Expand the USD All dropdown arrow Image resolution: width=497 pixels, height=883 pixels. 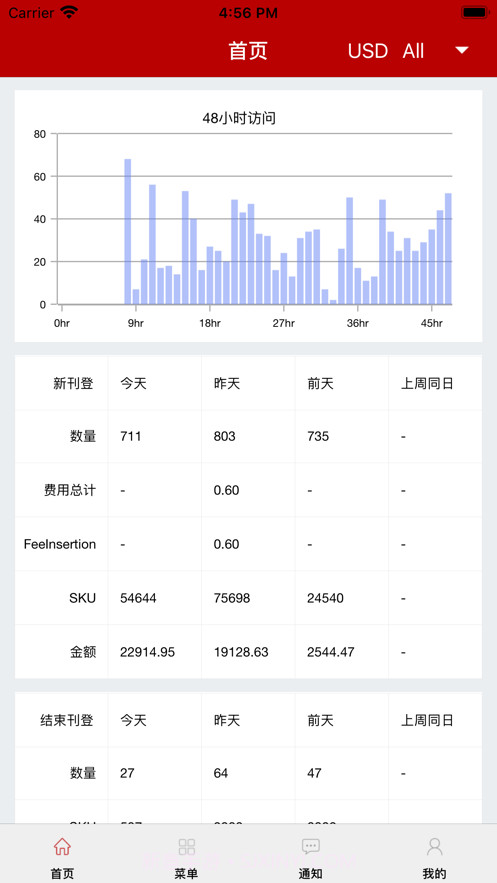coord(462,51)
